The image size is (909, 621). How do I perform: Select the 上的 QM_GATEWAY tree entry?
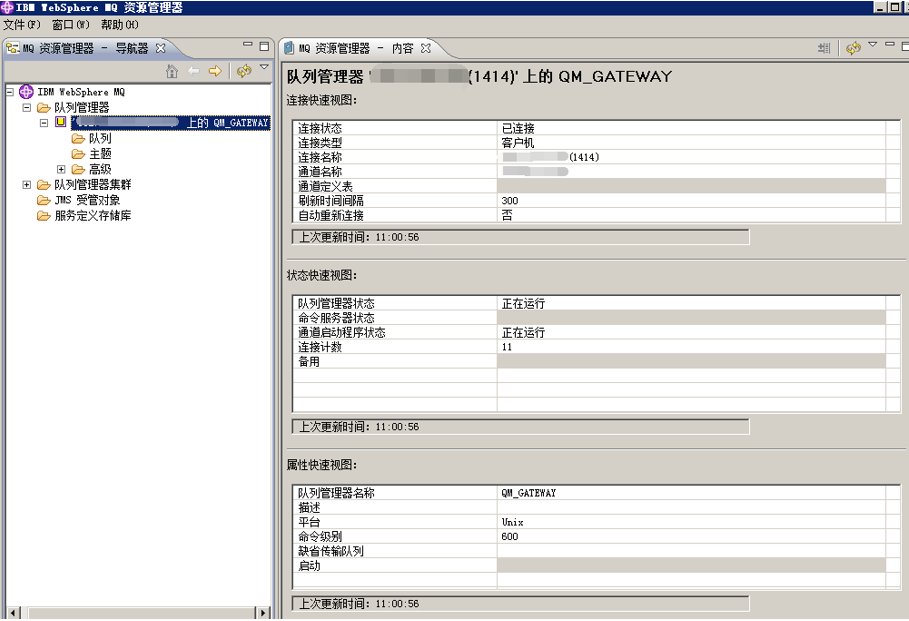click(x=171, y=122)
